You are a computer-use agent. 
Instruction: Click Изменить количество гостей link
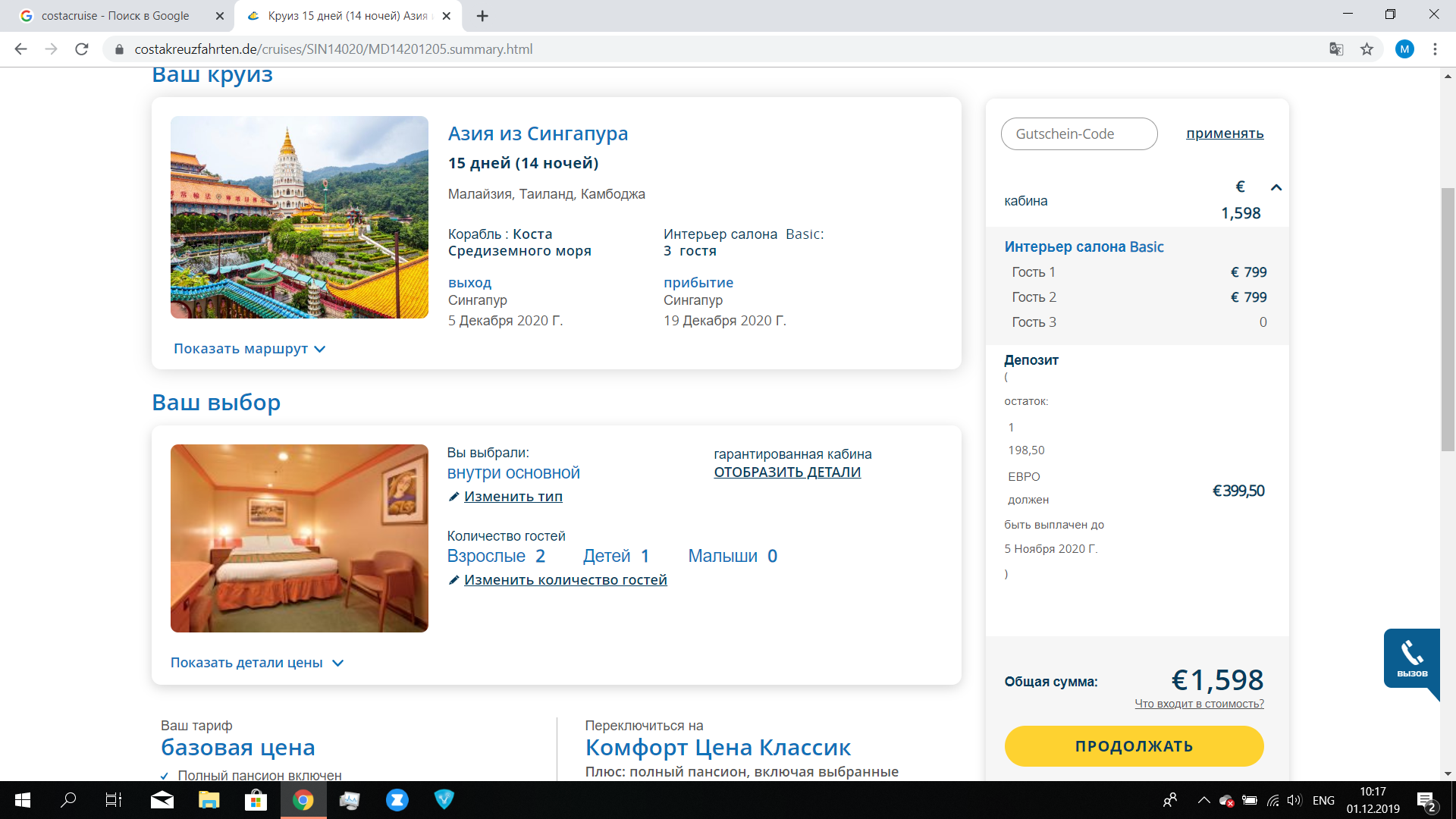pos(566,580)
